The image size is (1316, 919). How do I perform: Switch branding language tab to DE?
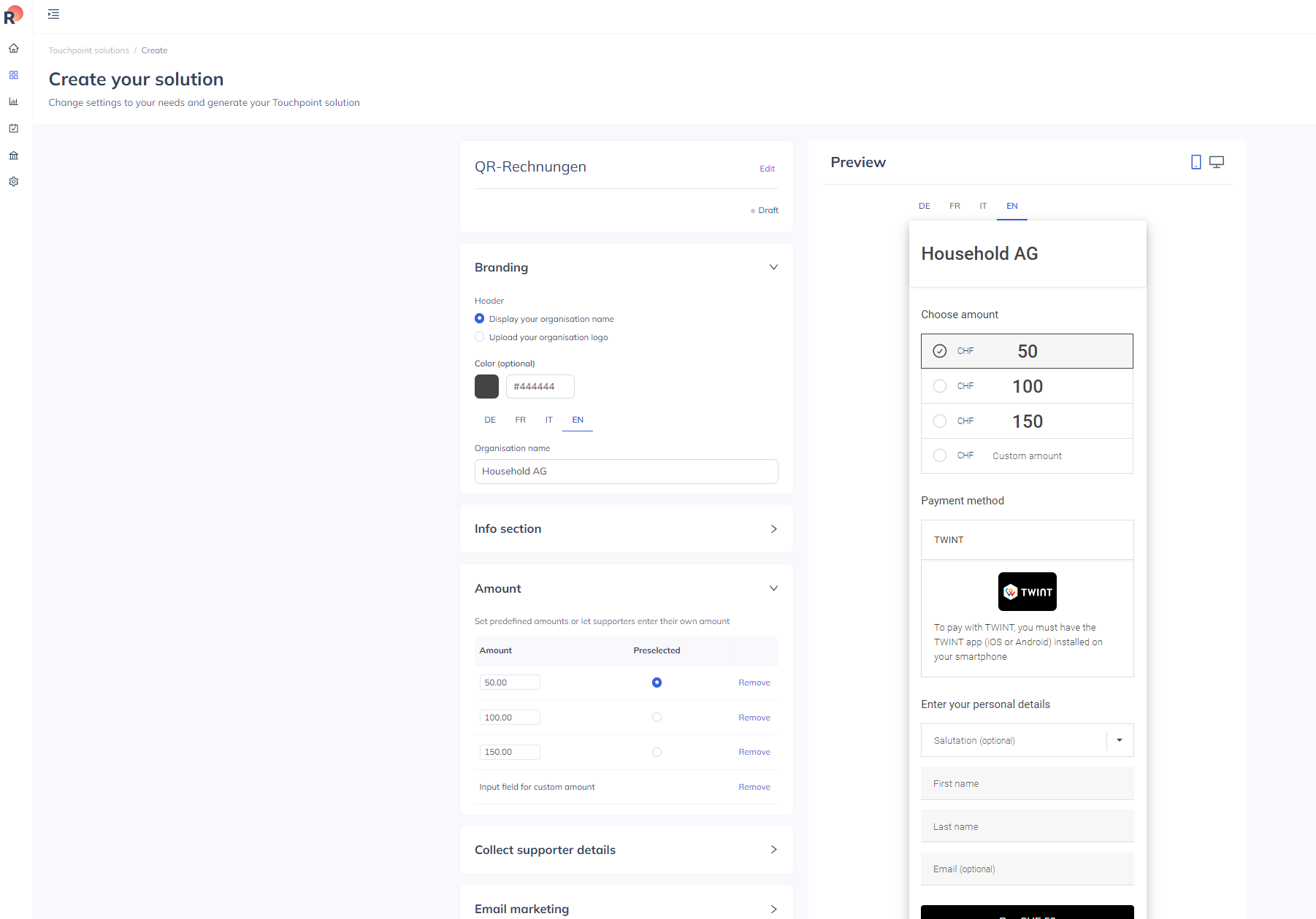point(490,420)
